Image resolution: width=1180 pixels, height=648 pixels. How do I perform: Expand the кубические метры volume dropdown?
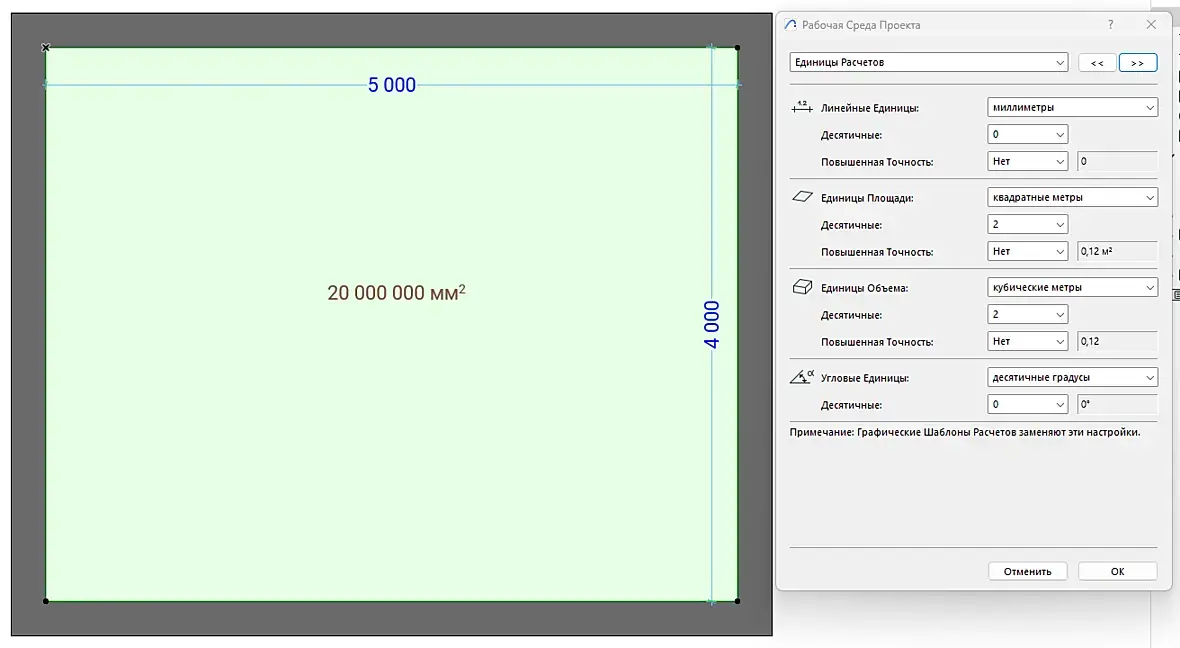(1072, 287)
